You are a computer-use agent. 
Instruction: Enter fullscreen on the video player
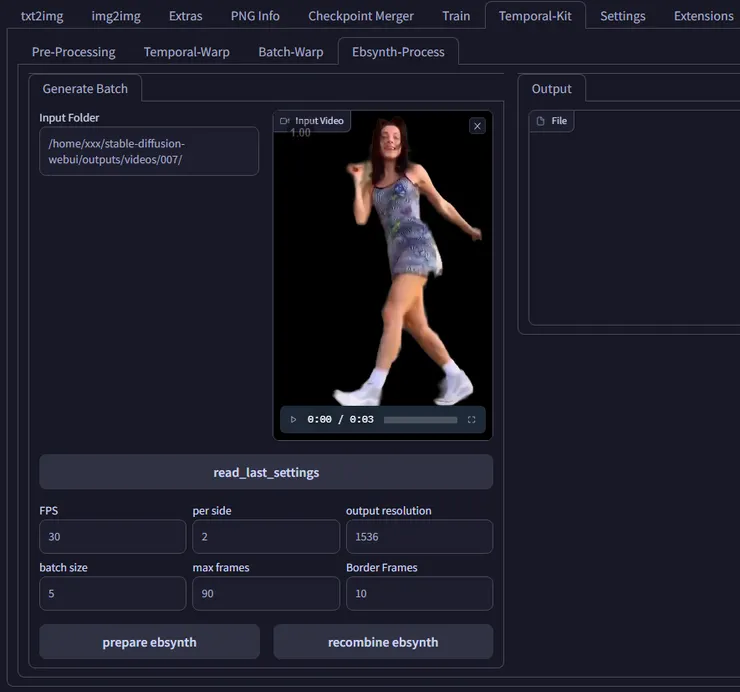coord(472,420)
